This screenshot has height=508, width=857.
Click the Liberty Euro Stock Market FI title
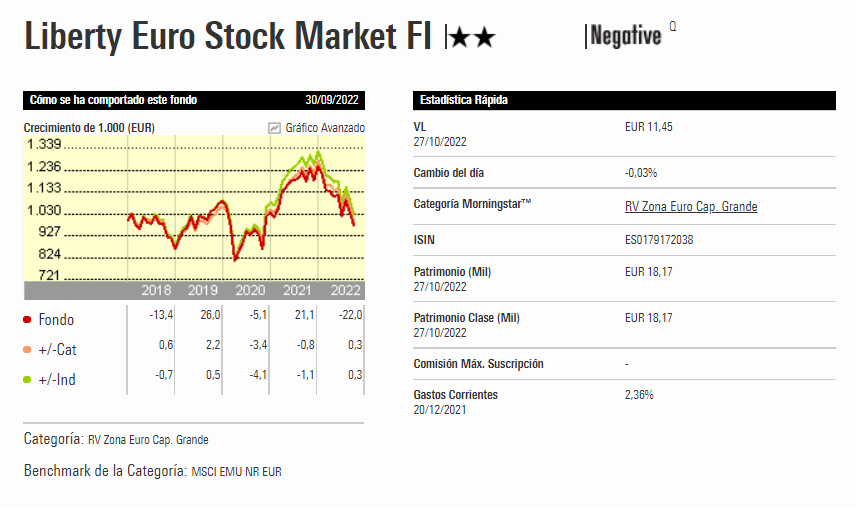tap(227, 37)
